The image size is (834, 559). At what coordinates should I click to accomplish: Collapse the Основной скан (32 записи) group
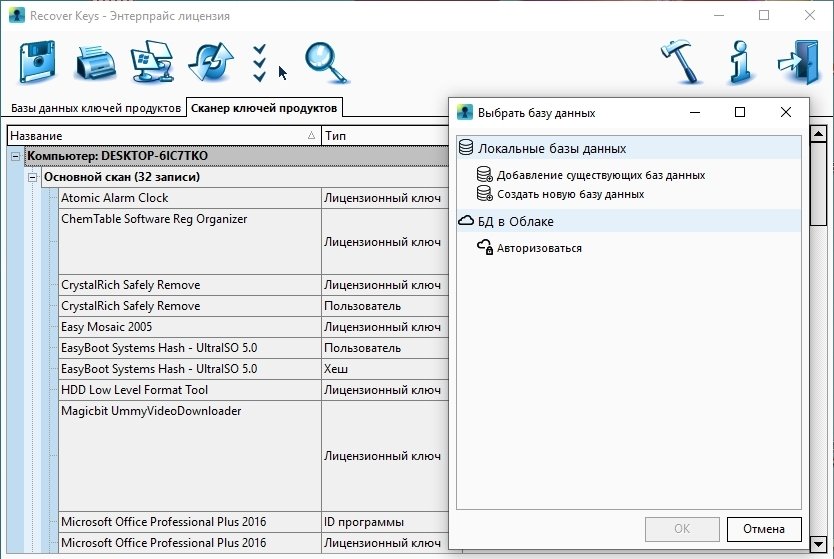click(32, 177)
